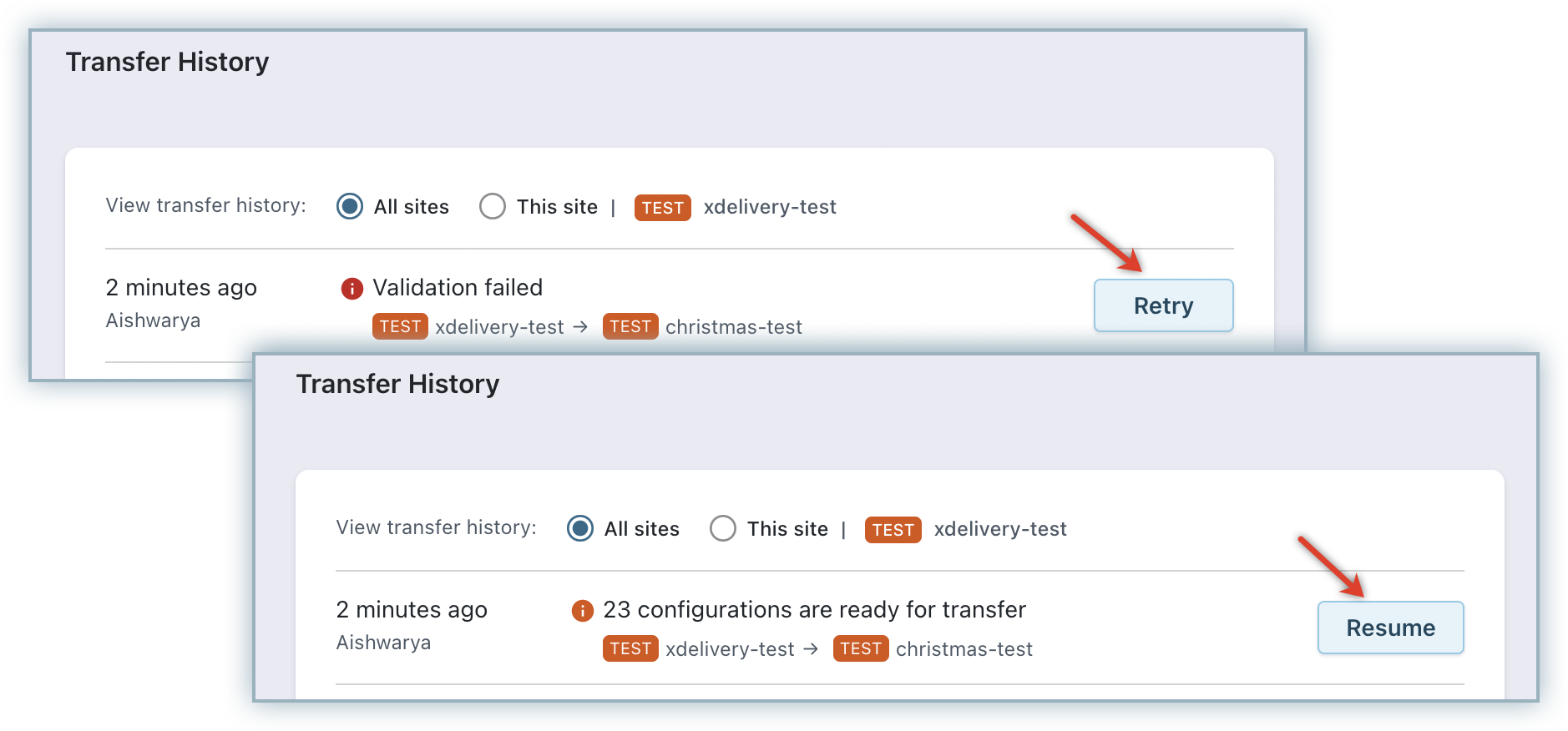
Task: Click TEST badge before xdelivery-test in 23 configurations row
Action: tap(630, 648)
